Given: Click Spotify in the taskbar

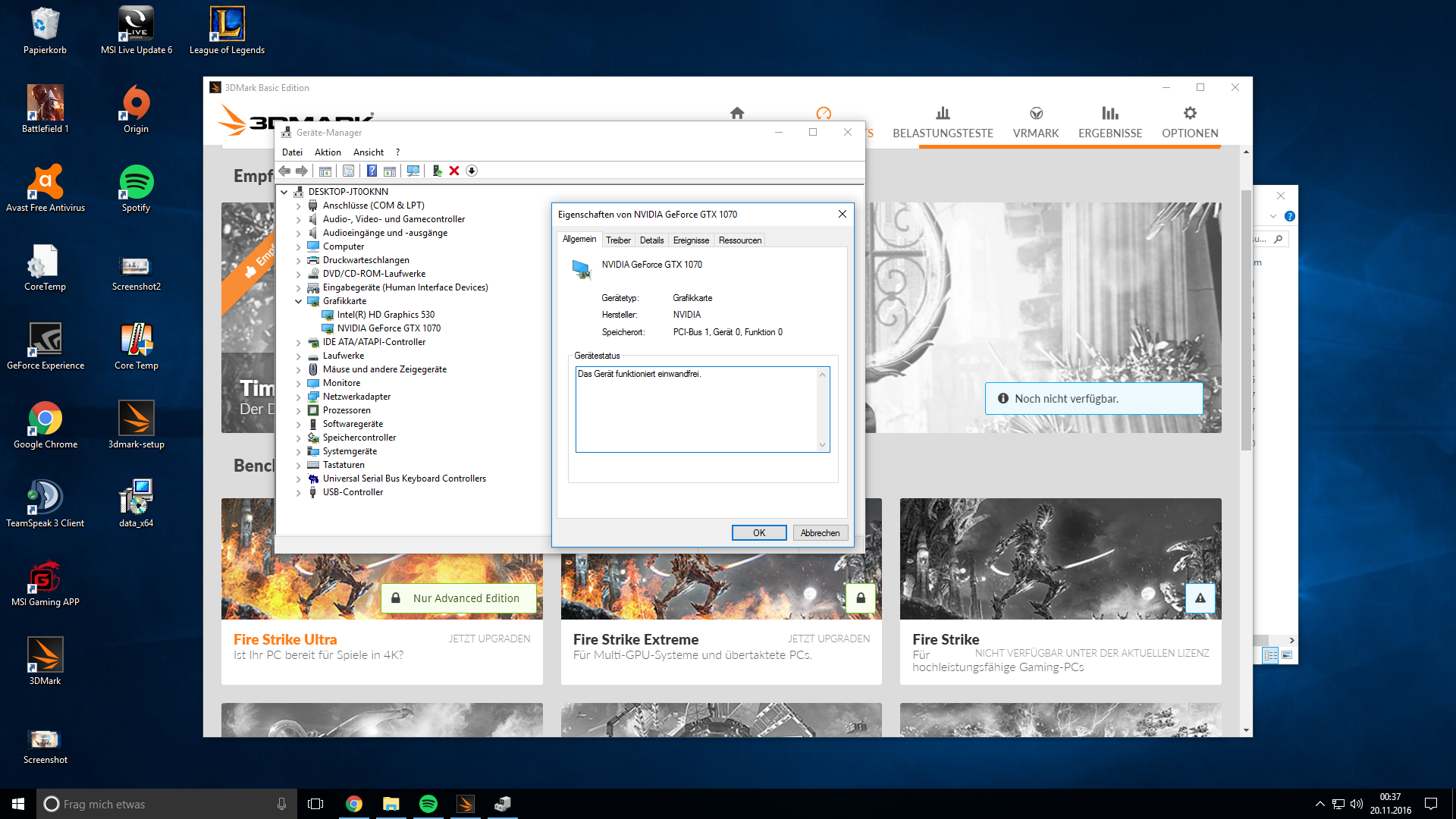Looking at the screenshot, I should click(428, 804).
